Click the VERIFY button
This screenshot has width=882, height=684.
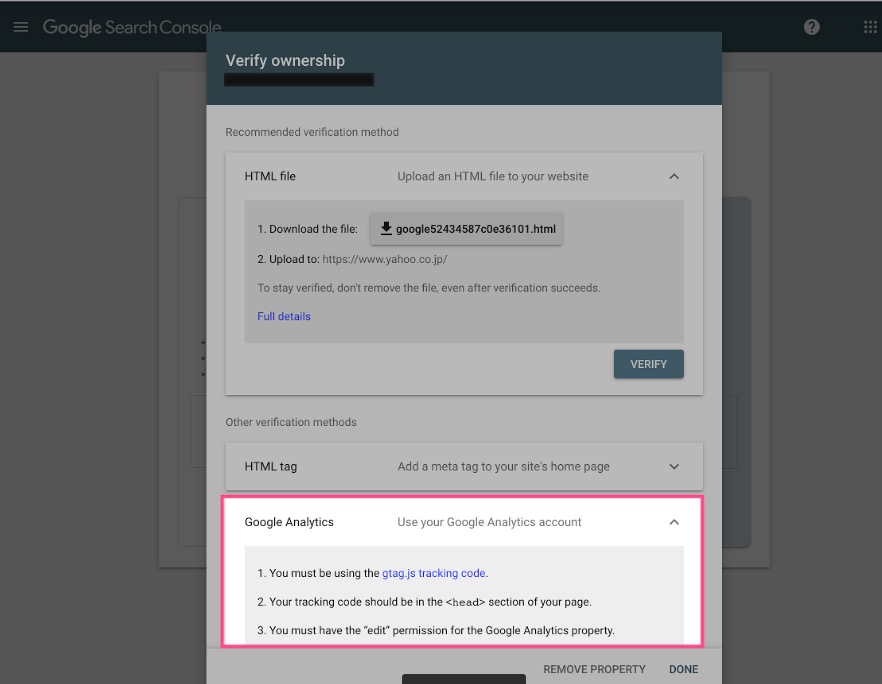(649, 364)
